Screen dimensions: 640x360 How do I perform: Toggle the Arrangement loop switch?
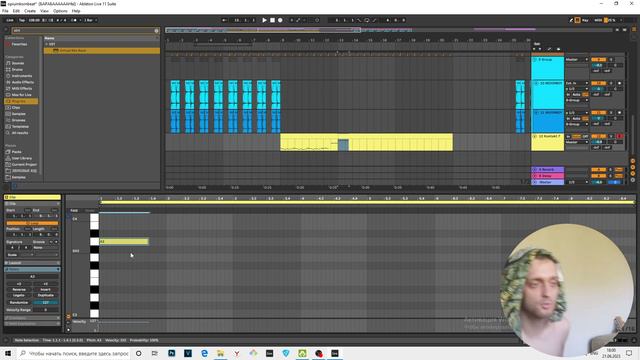(x=367, y=20)
